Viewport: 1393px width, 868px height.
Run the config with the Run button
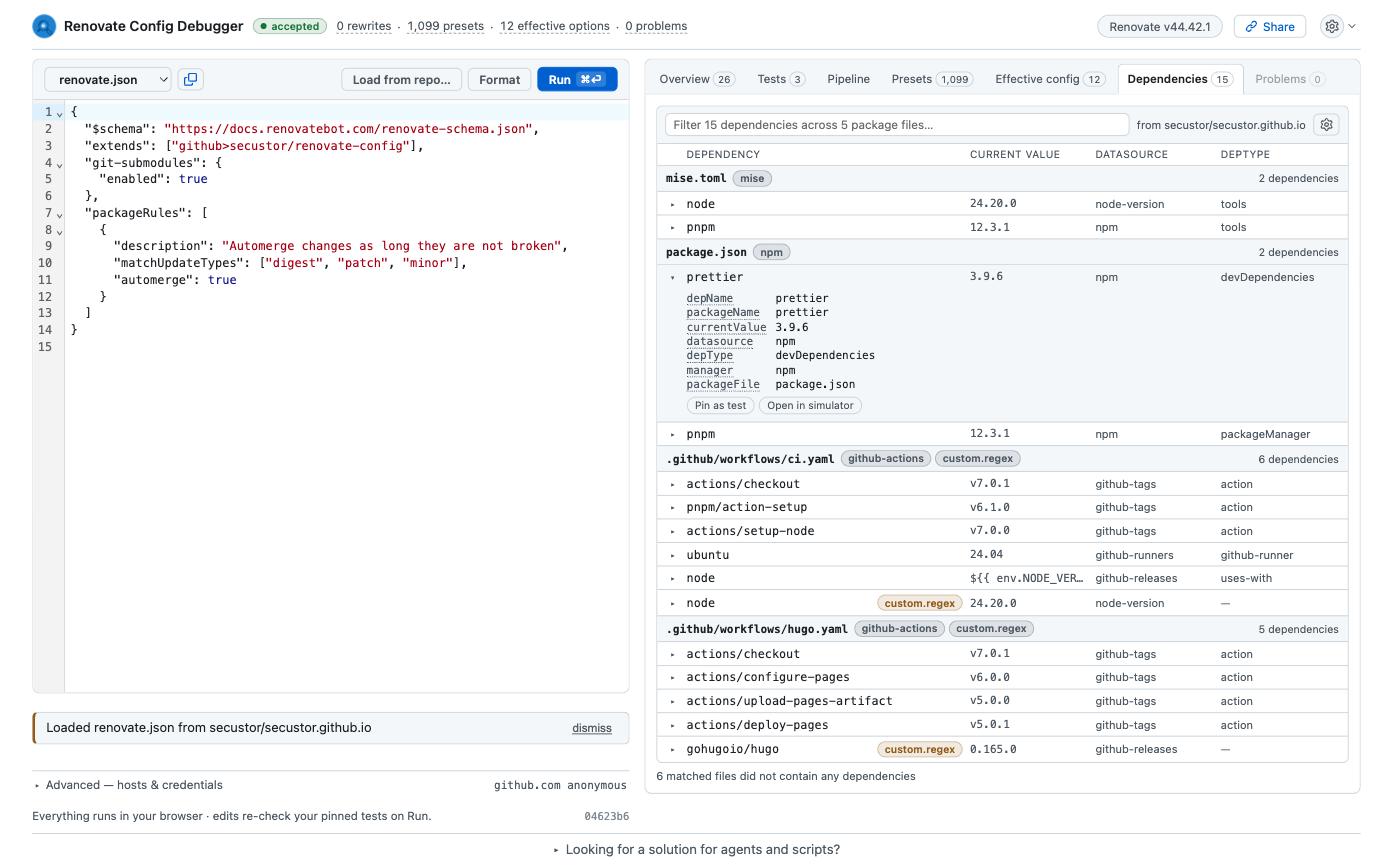577,79
